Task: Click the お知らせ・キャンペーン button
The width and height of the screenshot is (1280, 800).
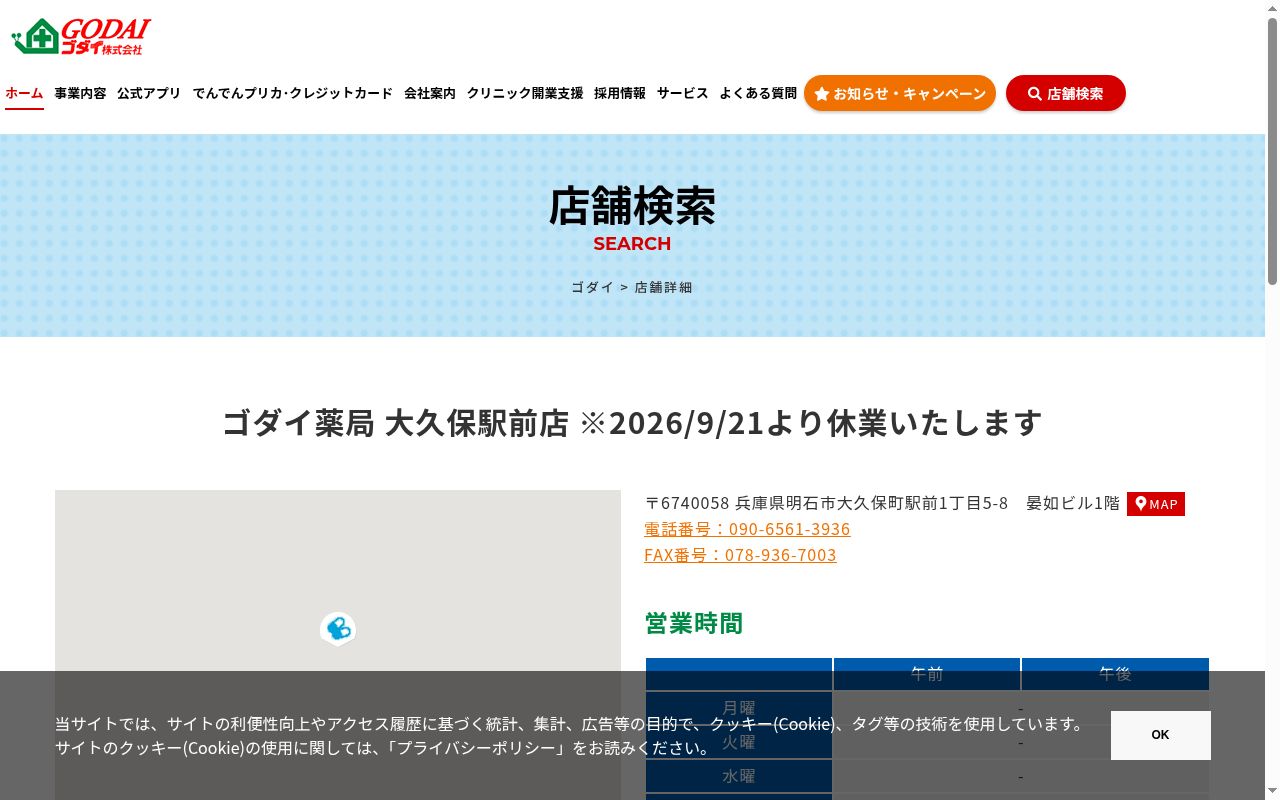Action: pyautogui.click(x=900, y=93)
